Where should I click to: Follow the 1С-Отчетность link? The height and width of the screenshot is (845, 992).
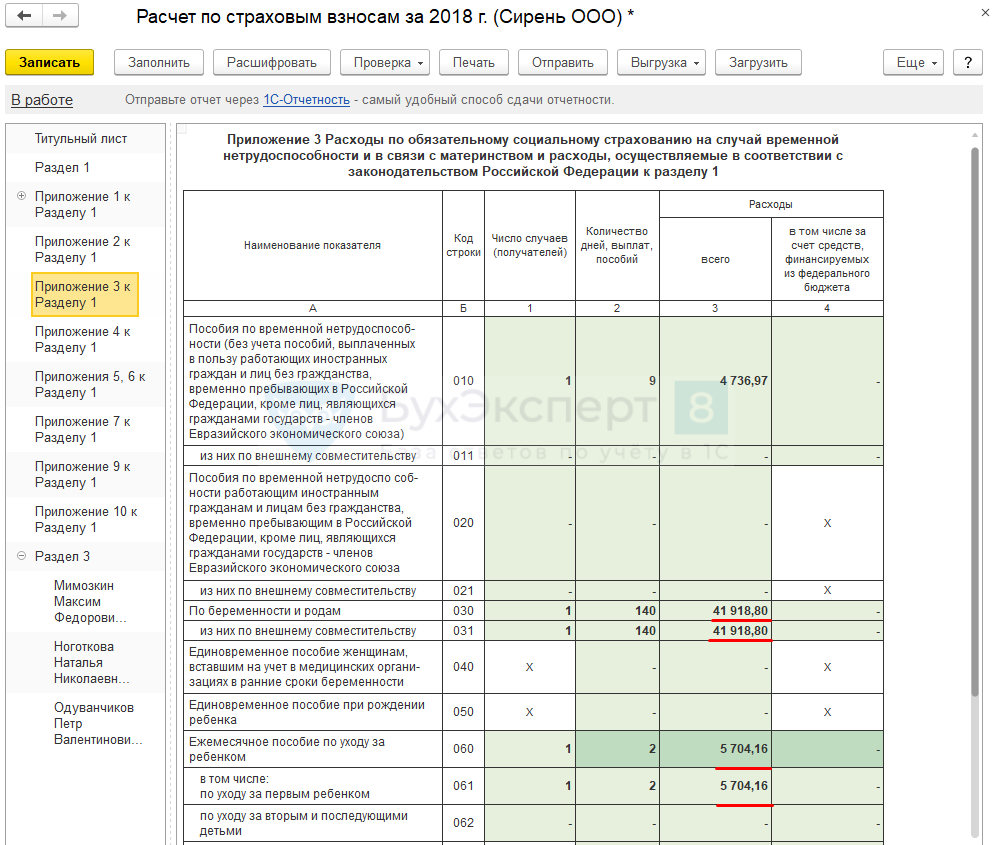pyautogui.click(x=306, y=100)
